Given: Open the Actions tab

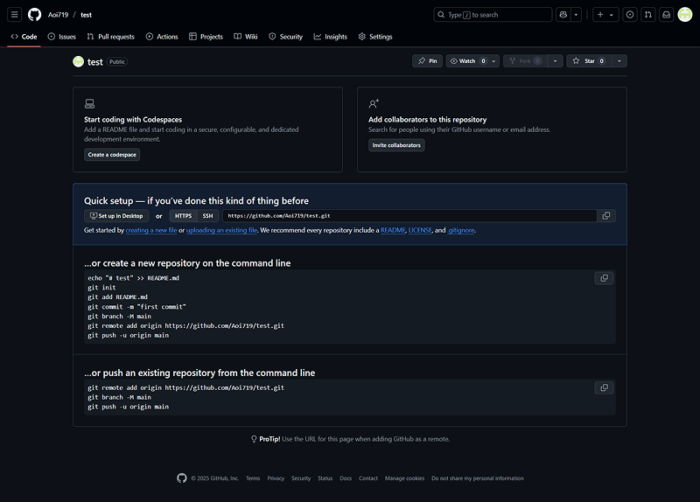Looking at the screenshot, I should (162, 37).
